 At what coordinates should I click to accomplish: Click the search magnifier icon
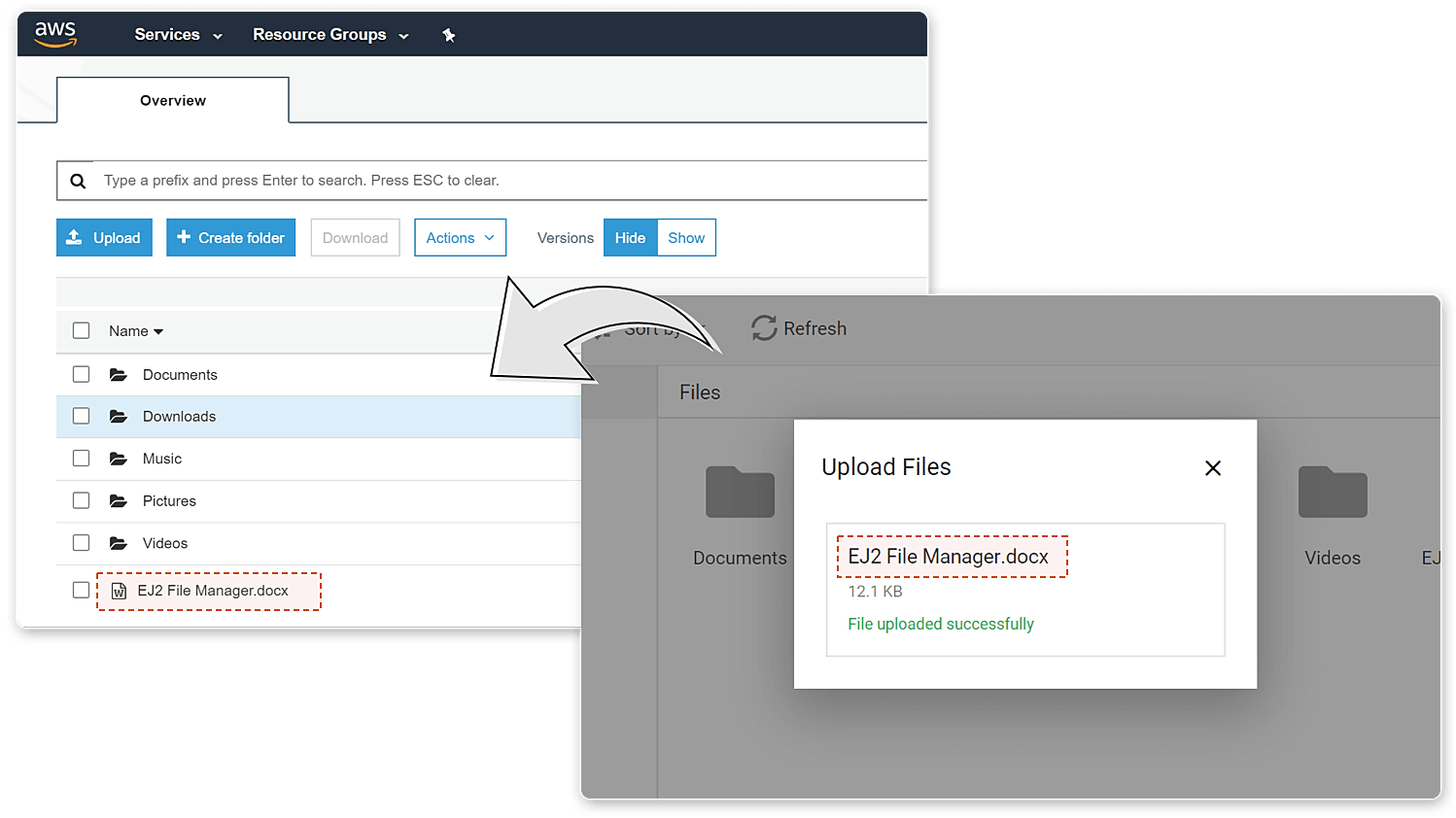pos(78,181)
